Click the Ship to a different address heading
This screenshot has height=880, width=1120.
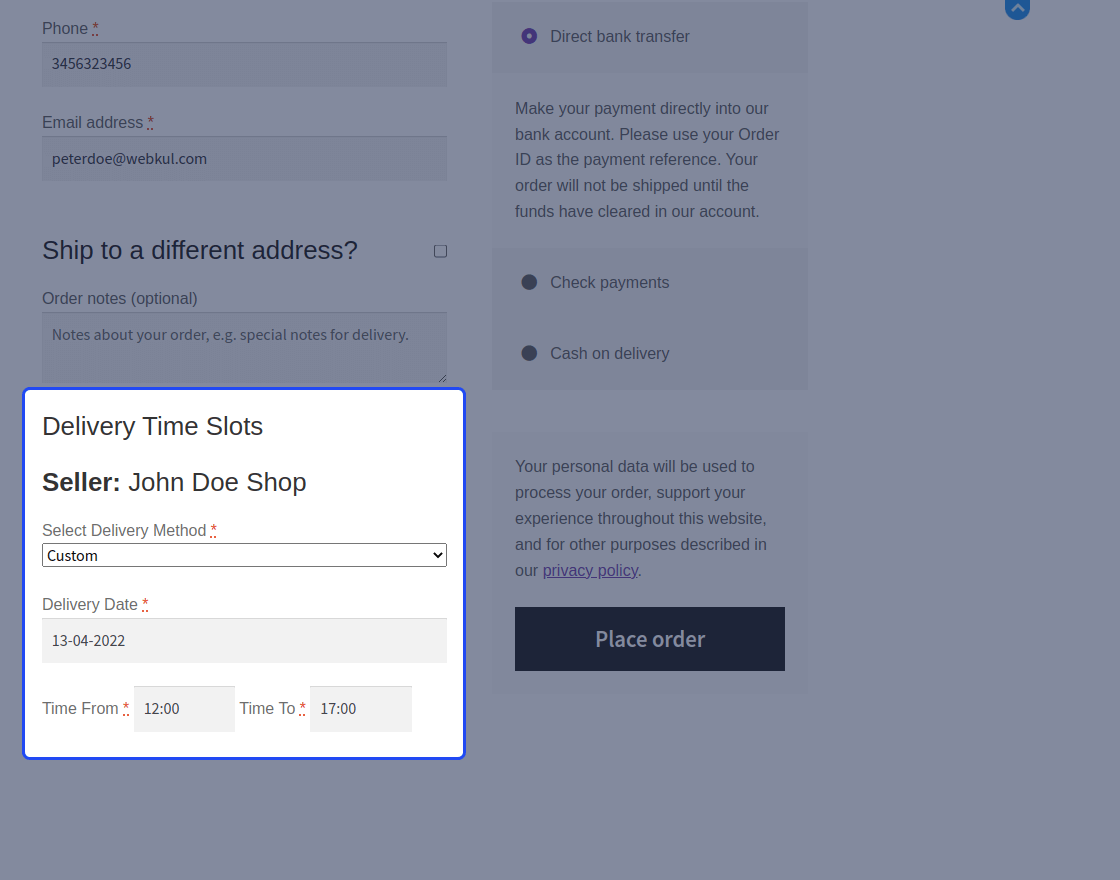[200, 251]
